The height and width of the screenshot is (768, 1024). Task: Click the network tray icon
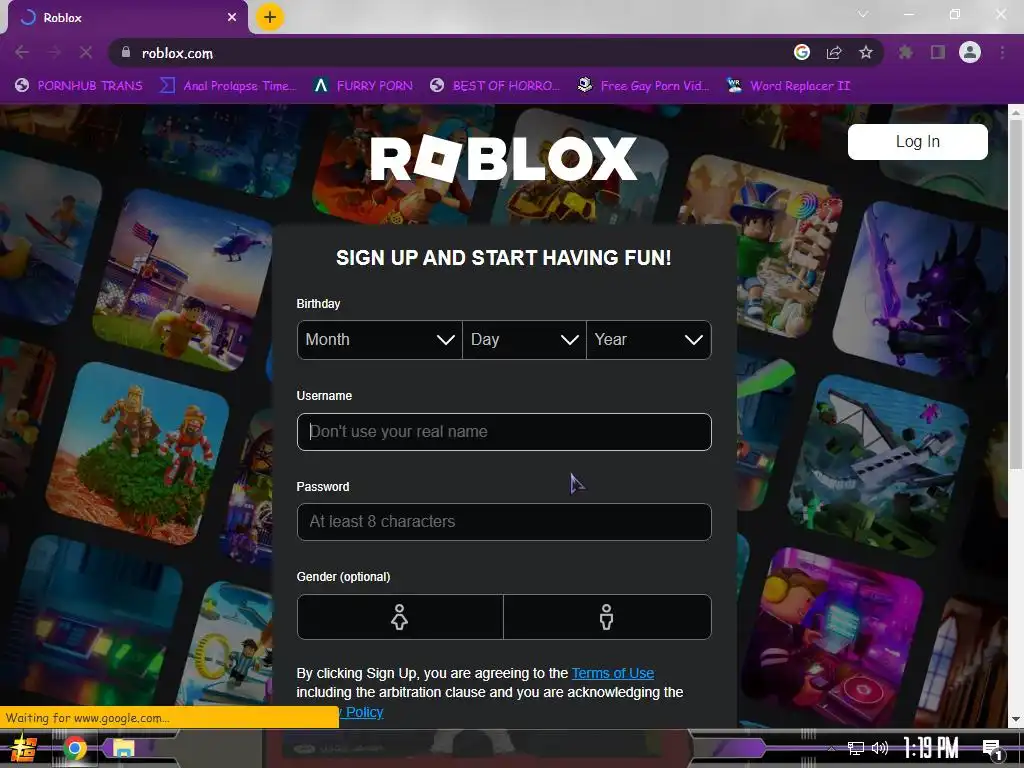[x=855, y=748]
